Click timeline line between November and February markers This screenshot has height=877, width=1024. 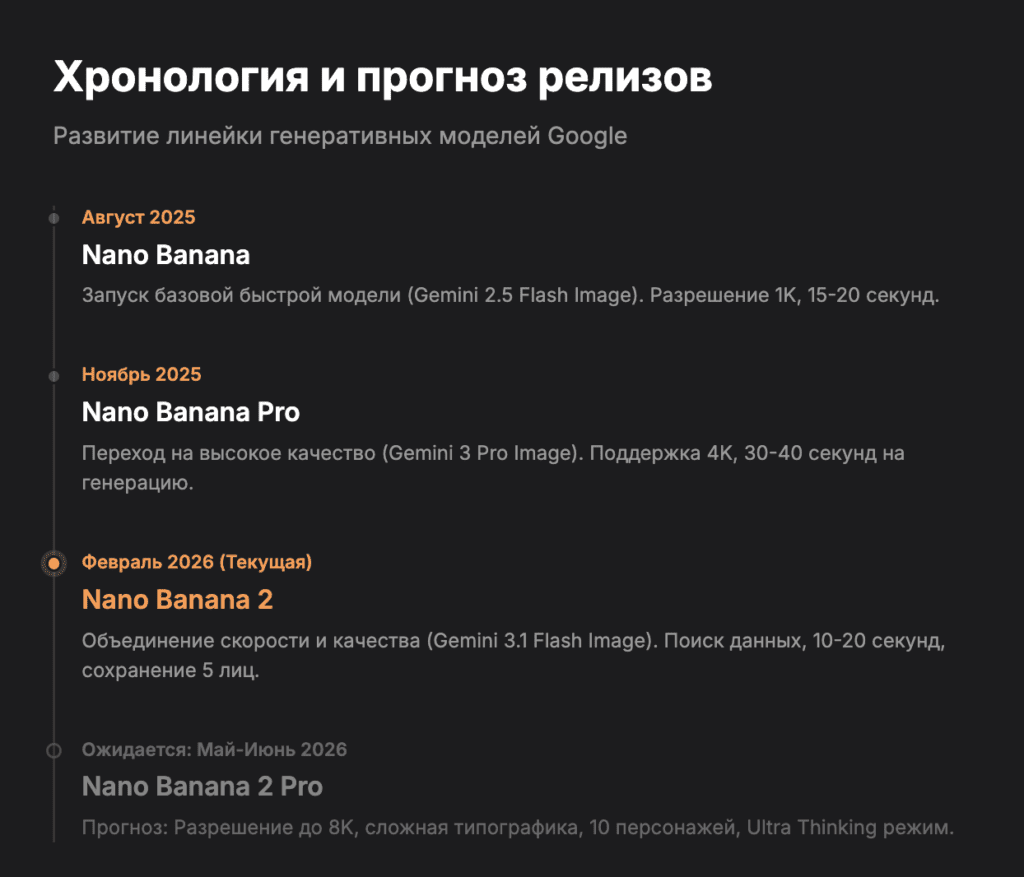point(54,468)
